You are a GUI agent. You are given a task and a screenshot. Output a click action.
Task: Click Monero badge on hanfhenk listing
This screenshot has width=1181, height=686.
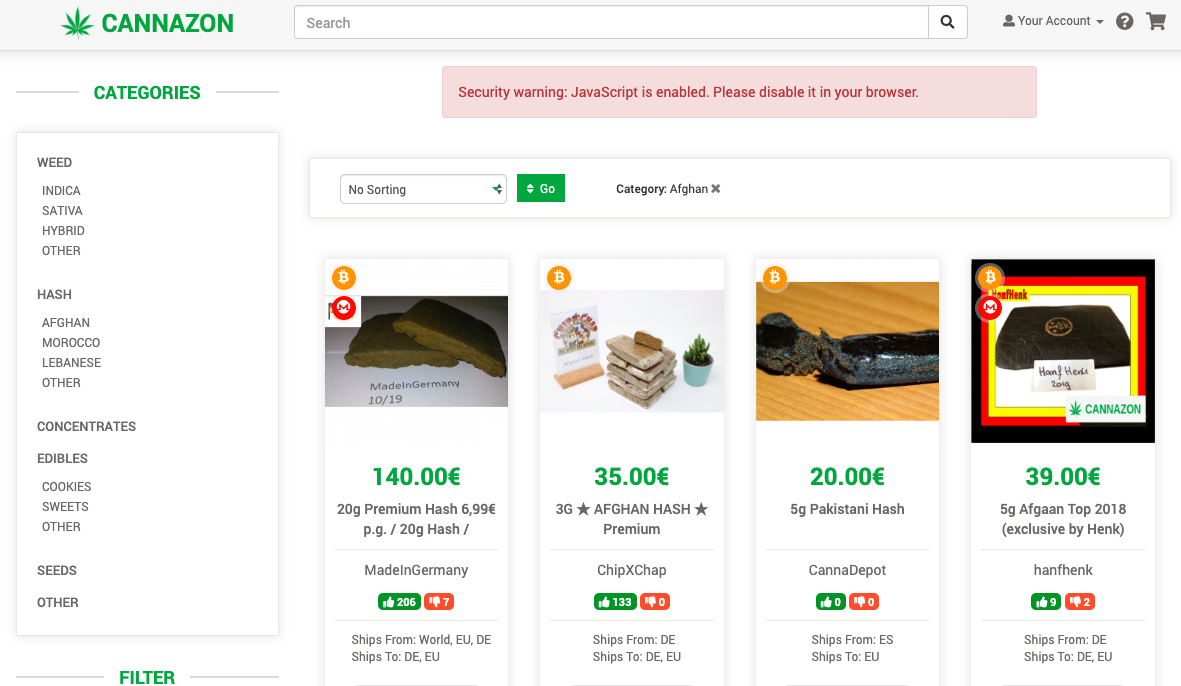point(990,307)
